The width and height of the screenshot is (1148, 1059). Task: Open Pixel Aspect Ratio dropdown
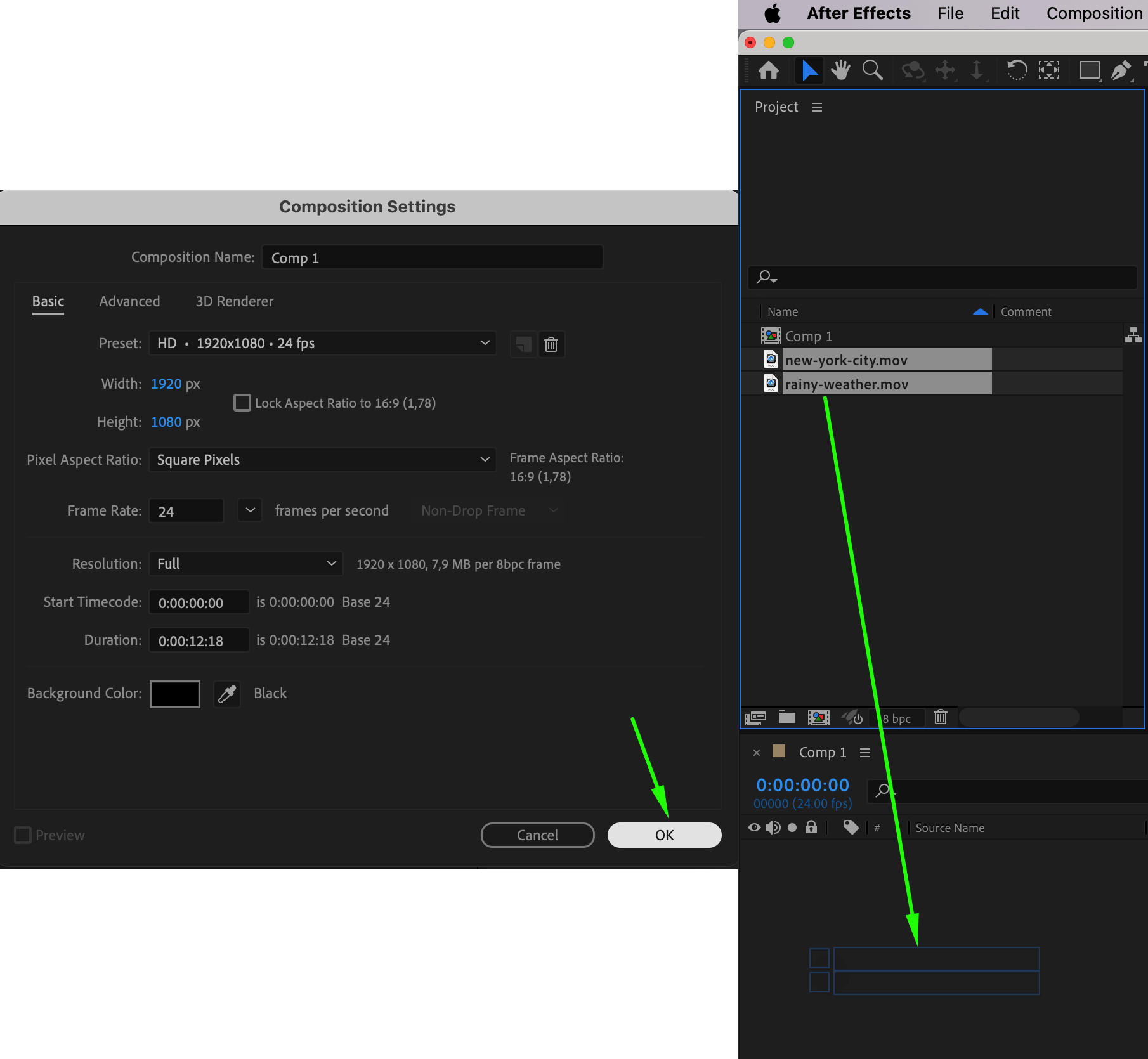point(323,460)
